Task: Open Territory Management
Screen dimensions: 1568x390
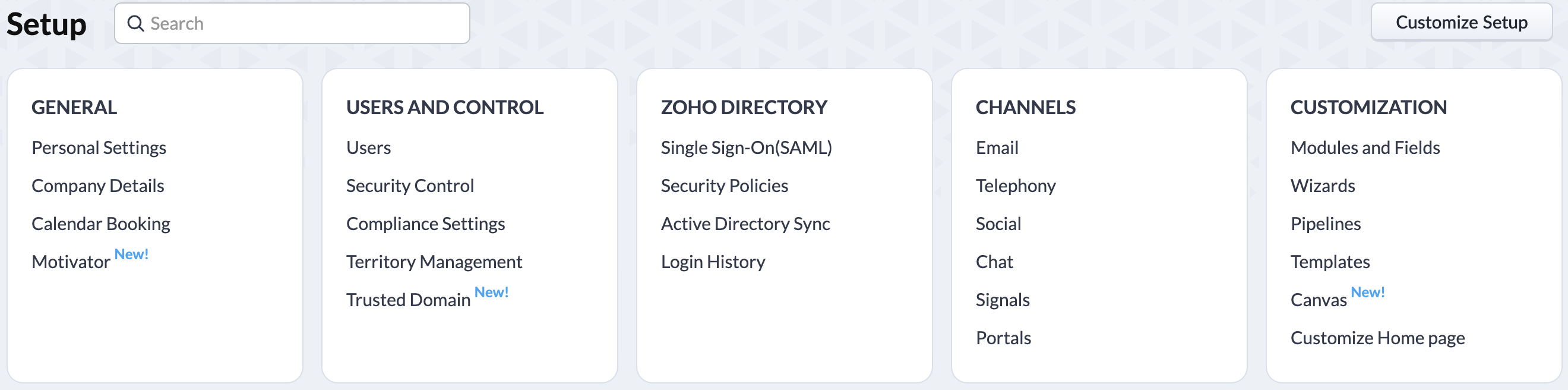Action: point(434,262)
